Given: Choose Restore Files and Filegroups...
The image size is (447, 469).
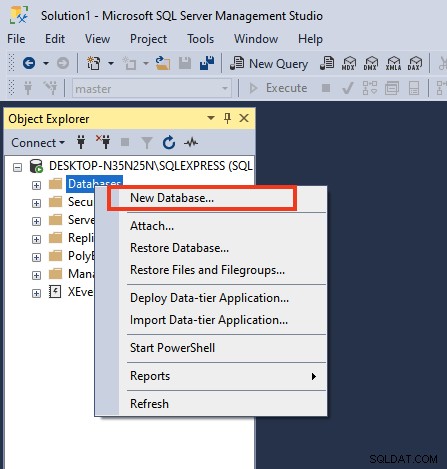Looking at the screenshot, I should [x=211, y=270].
